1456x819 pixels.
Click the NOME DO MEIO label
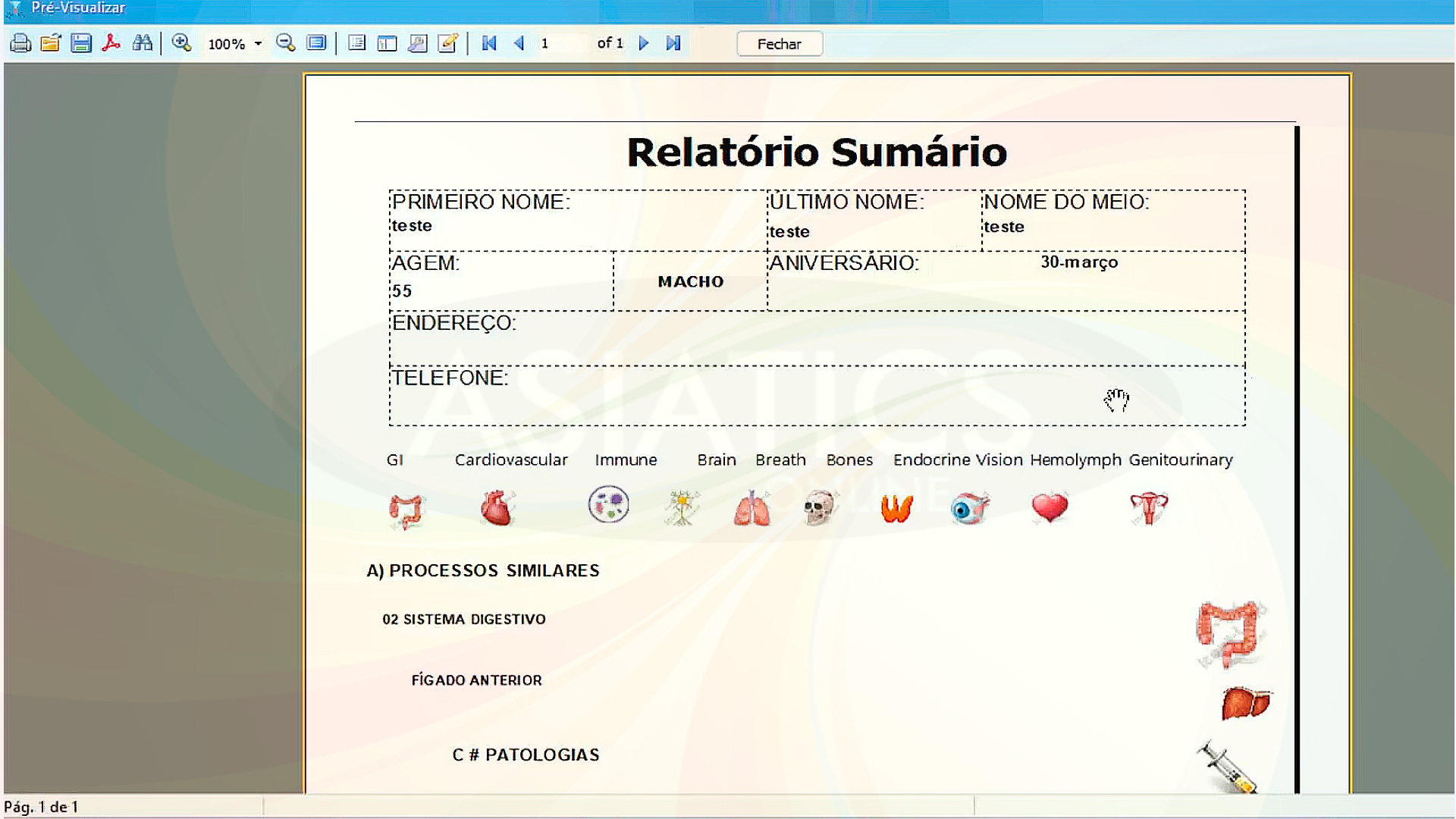click(x=1066, y=202)
